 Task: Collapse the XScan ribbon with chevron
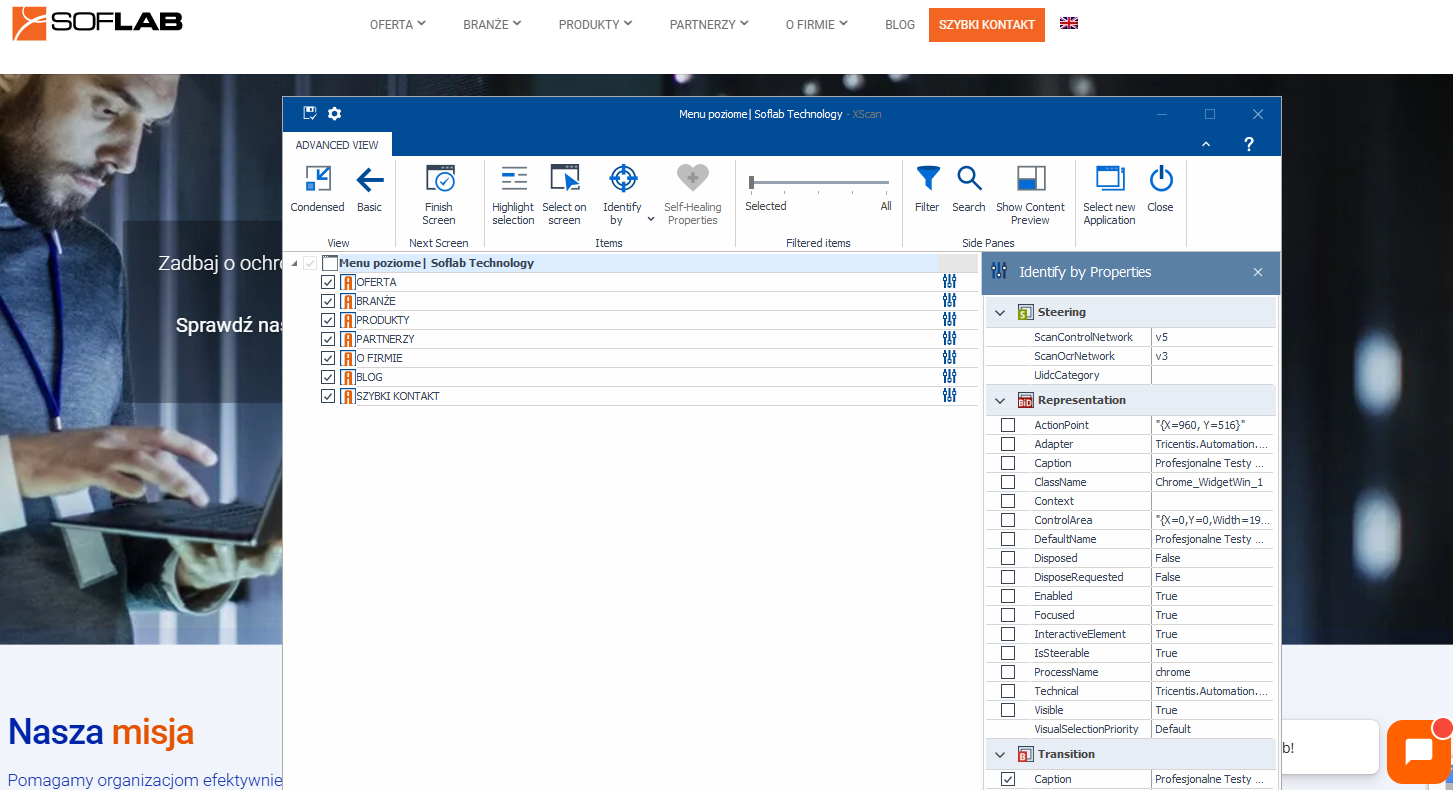(1206, 144)
